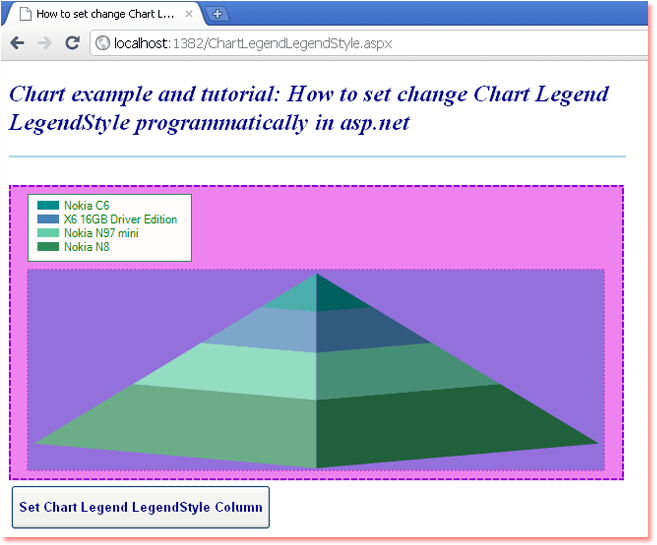Click the steel-blue second pyramid segment

tap(316, 331)
